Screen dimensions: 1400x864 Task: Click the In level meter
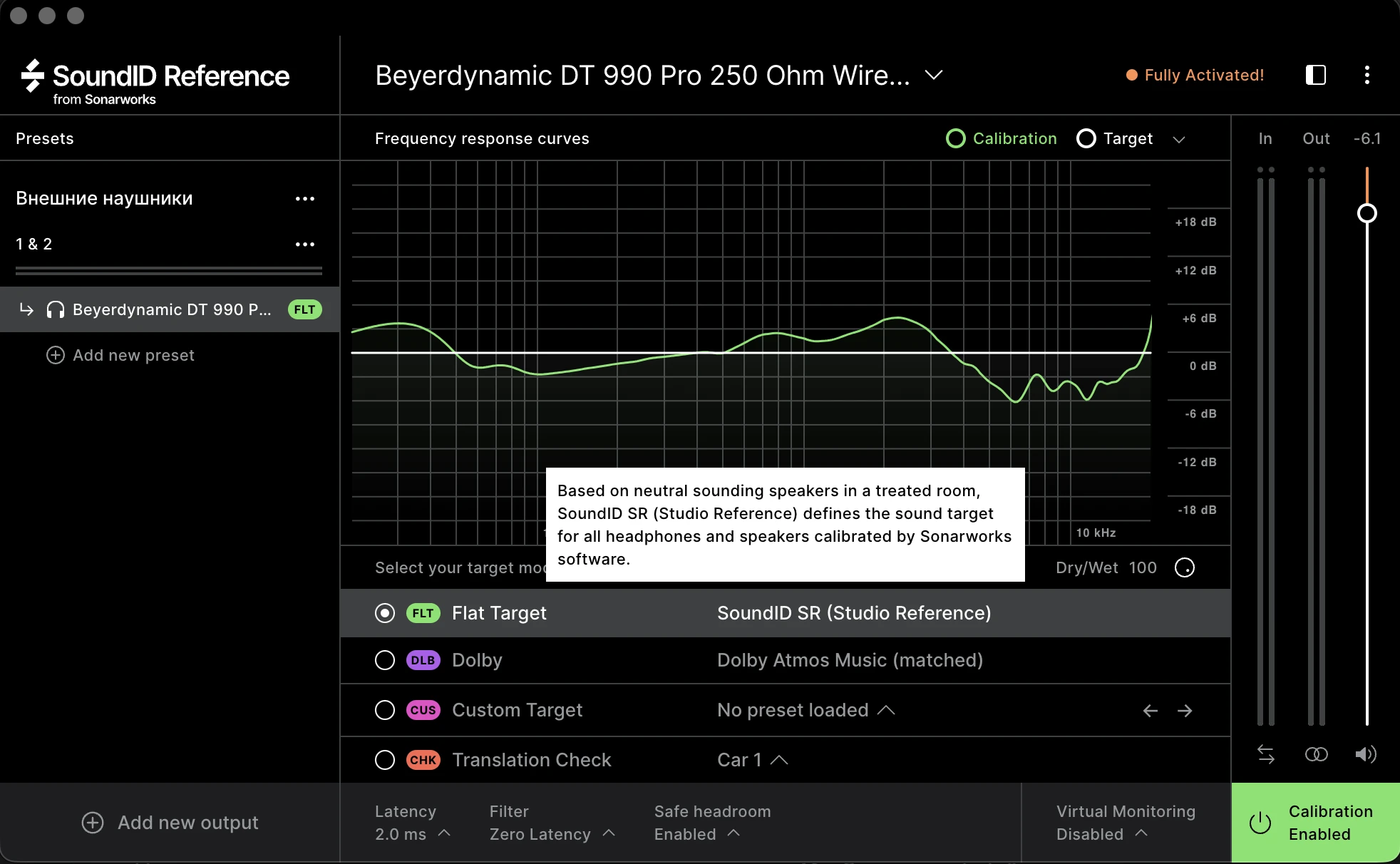pos(1266,446)
